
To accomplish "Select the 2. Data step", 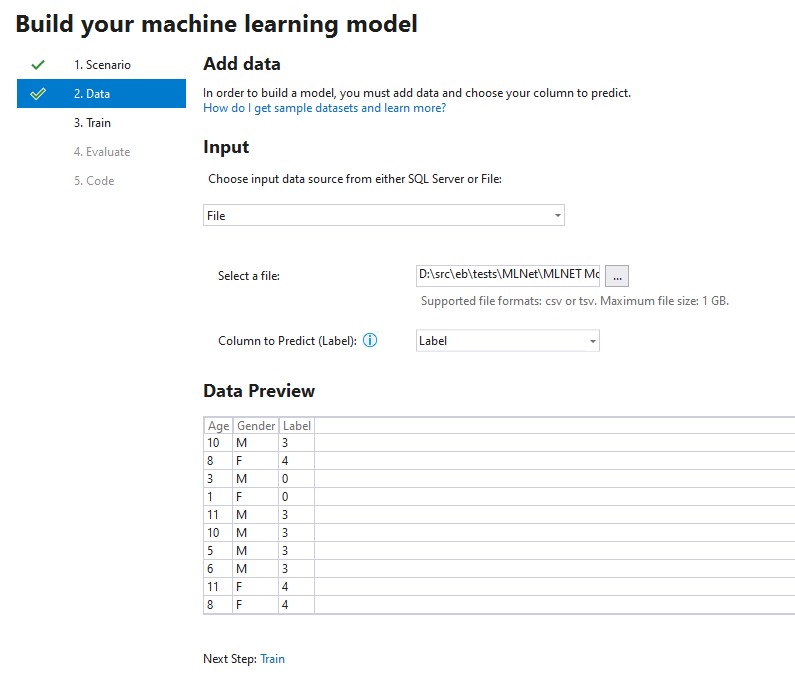I will point(92,94).
